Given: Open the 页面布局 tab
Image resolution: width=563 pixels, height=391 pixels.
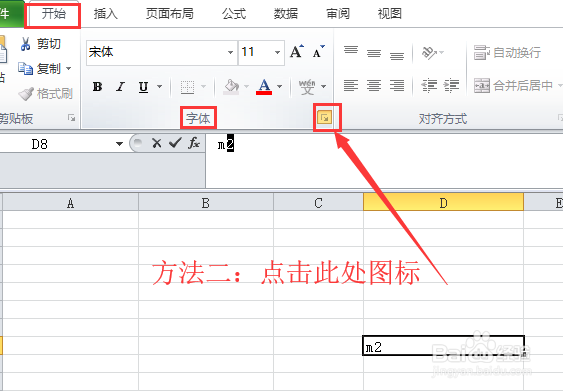Looking at the screenshot, I should 169,14.
